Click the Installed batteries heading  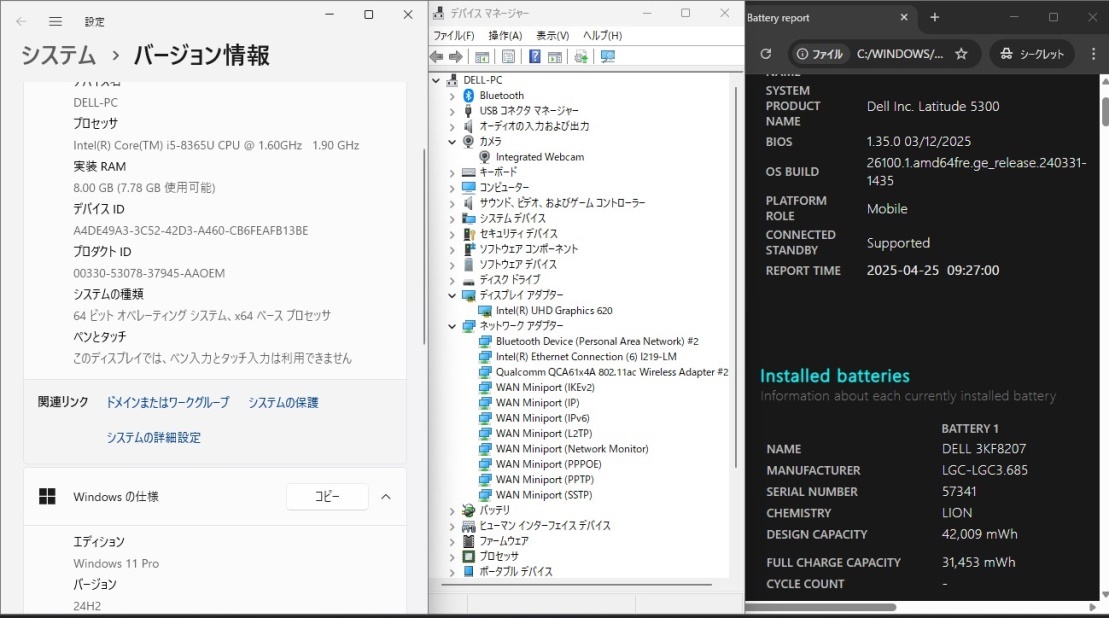coord(835,375)
